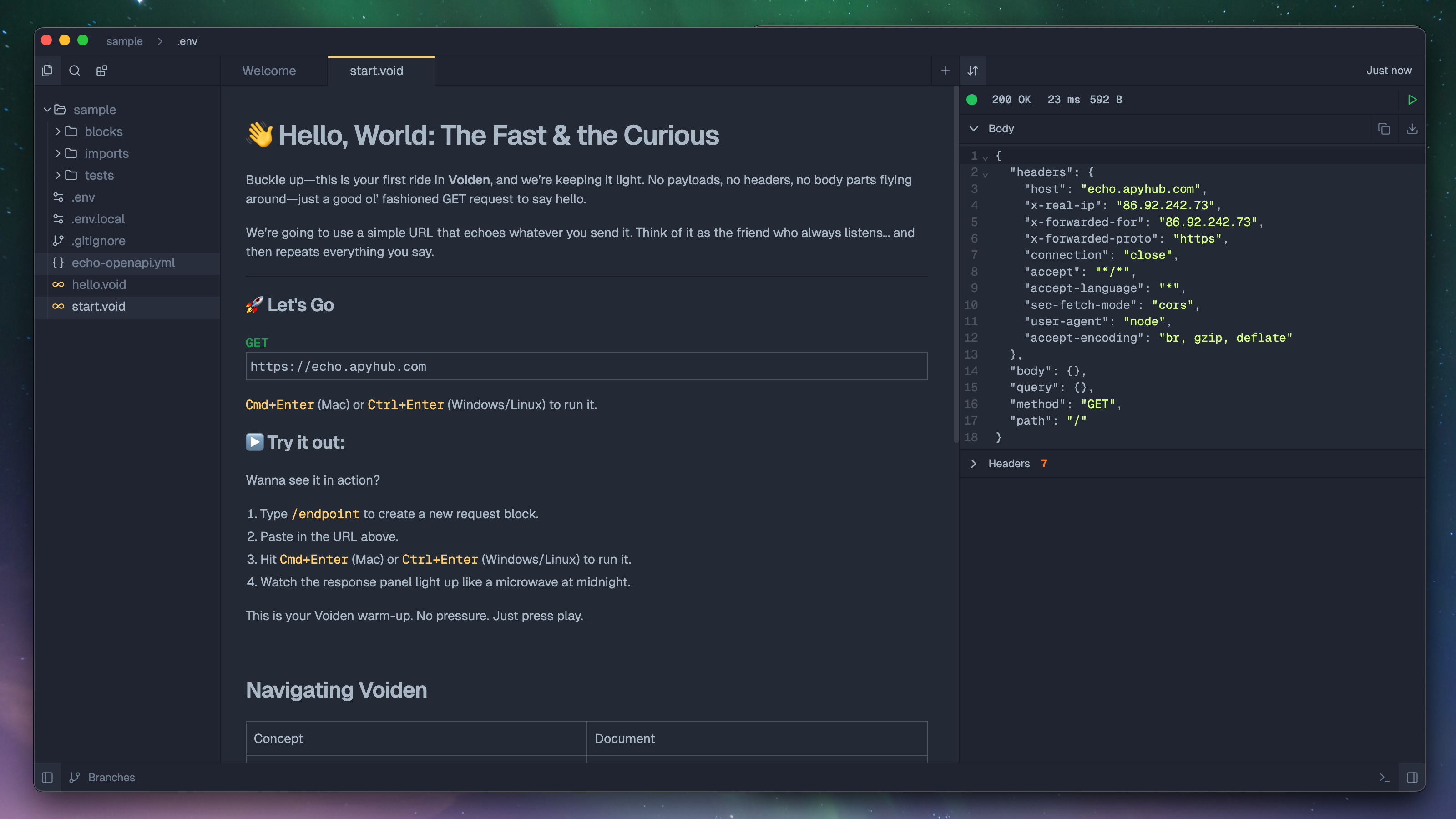Click the Branches button in the status bar

(x=102, y=777)
